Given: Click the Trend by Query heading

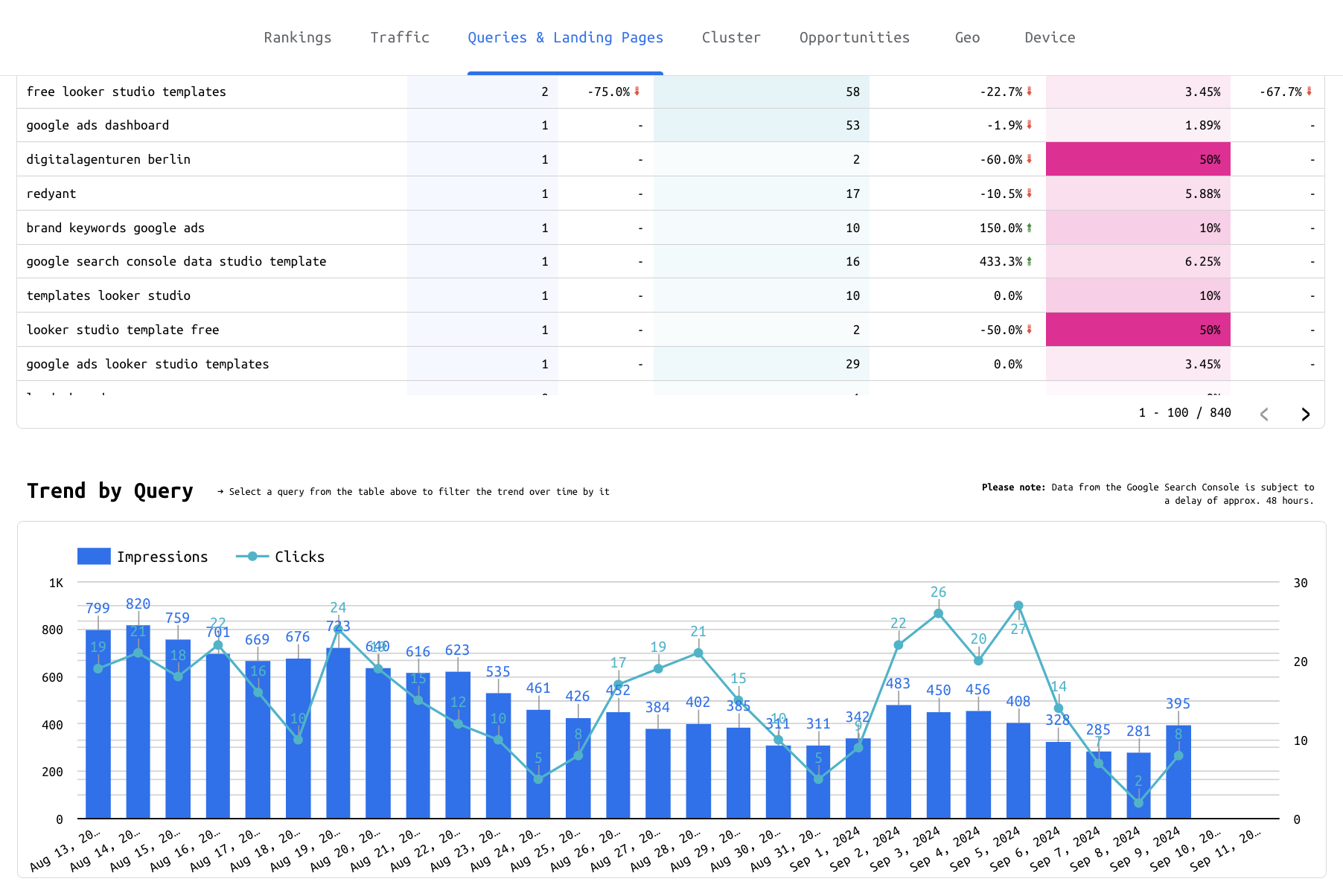Looking at the screenshot, I should pos(110,491).
